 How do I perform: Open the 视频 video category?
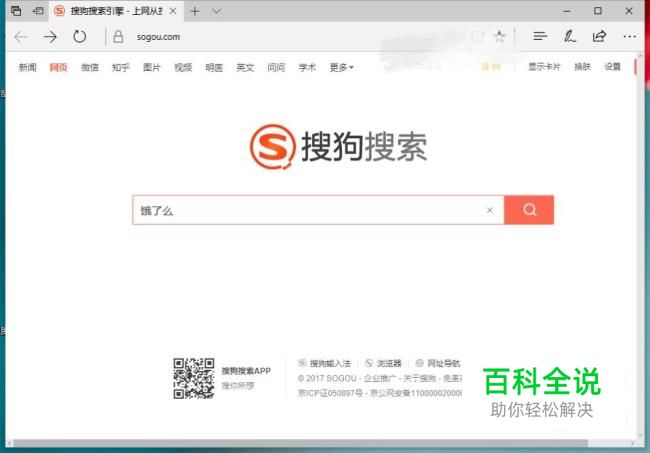tap(183, 67)
